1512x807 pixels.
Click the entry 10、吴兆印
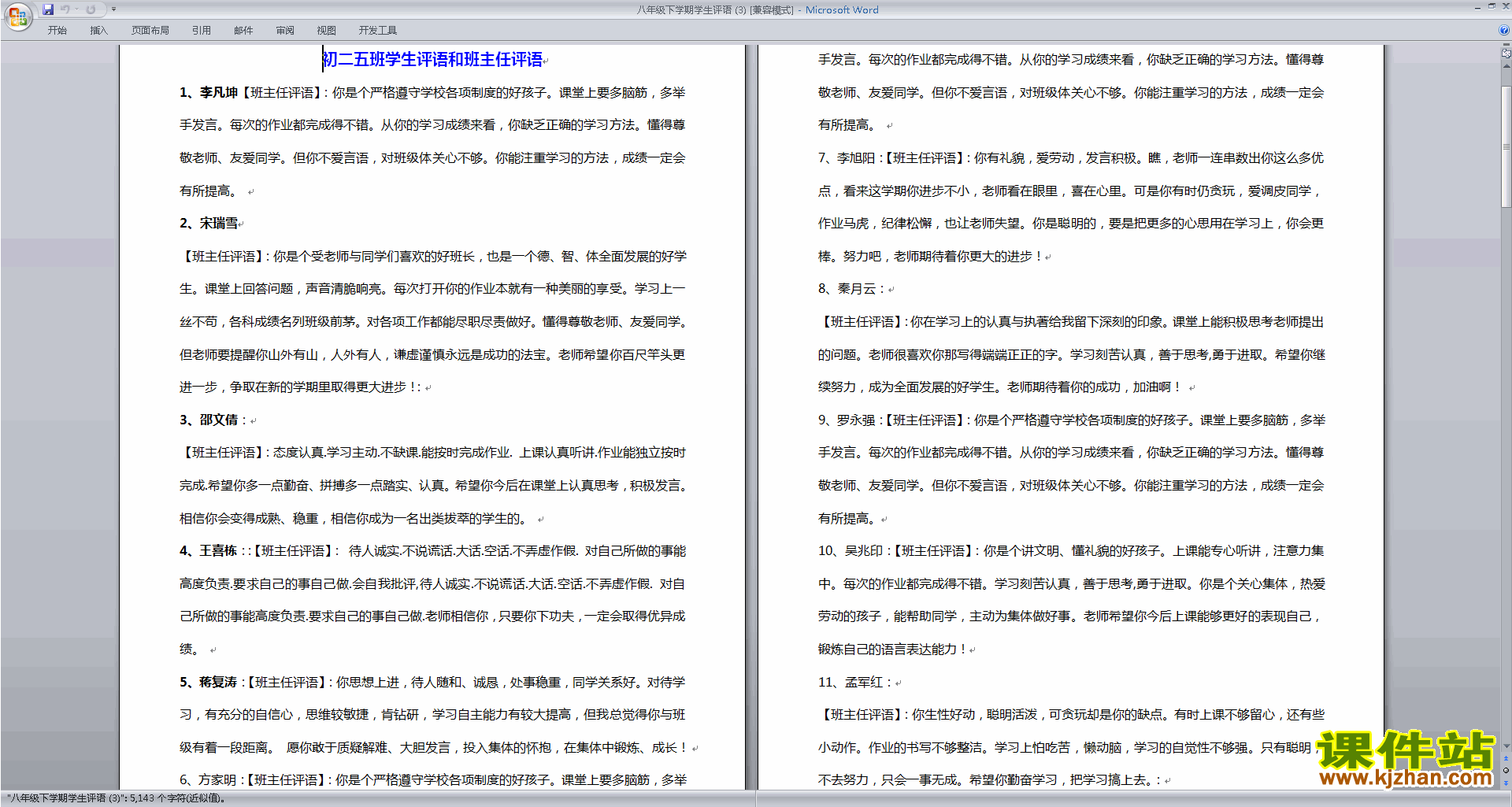coord(850,550)
